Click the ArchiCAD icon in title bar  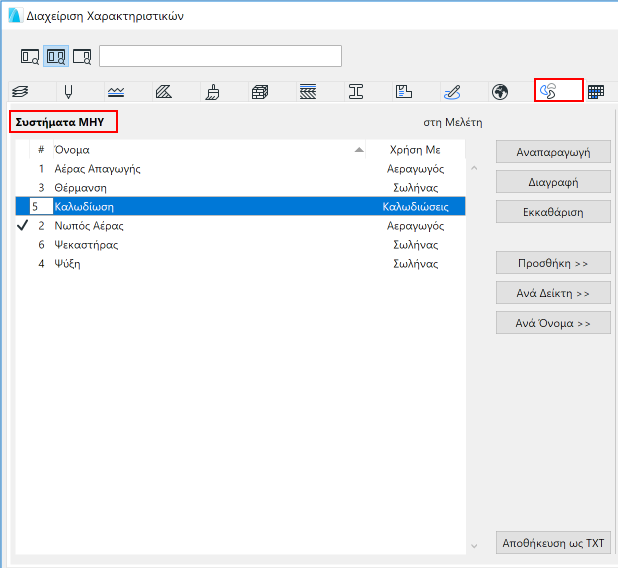(15, 16)
